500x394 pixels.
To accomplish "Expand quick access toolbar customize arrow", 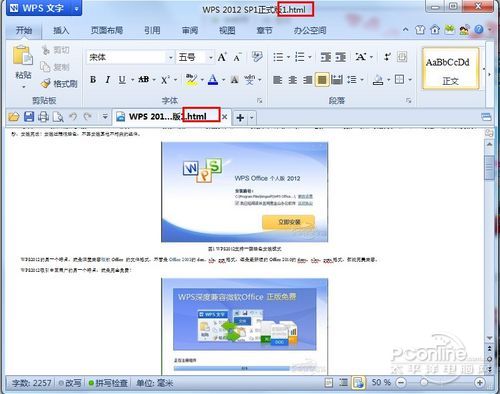I will (105, 117).
